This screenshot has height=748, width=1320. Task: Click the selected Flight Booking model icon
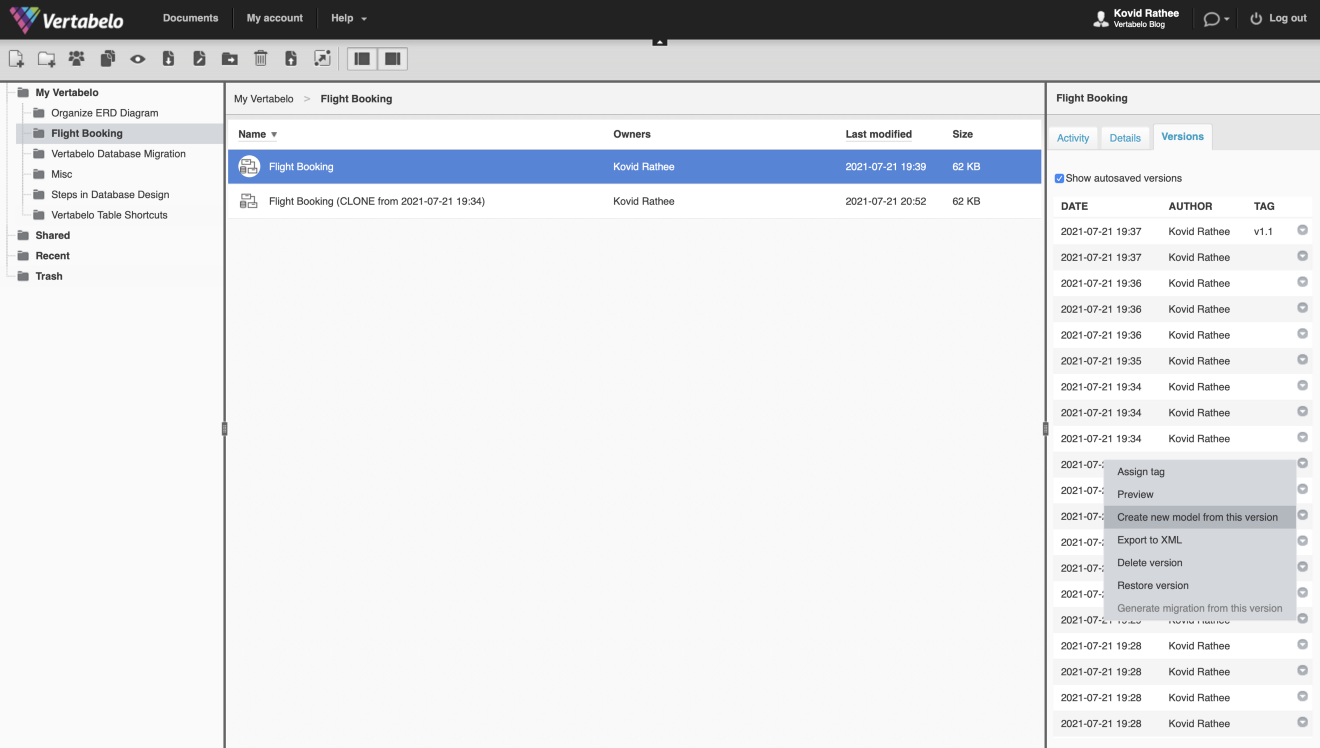coord(249,167)
